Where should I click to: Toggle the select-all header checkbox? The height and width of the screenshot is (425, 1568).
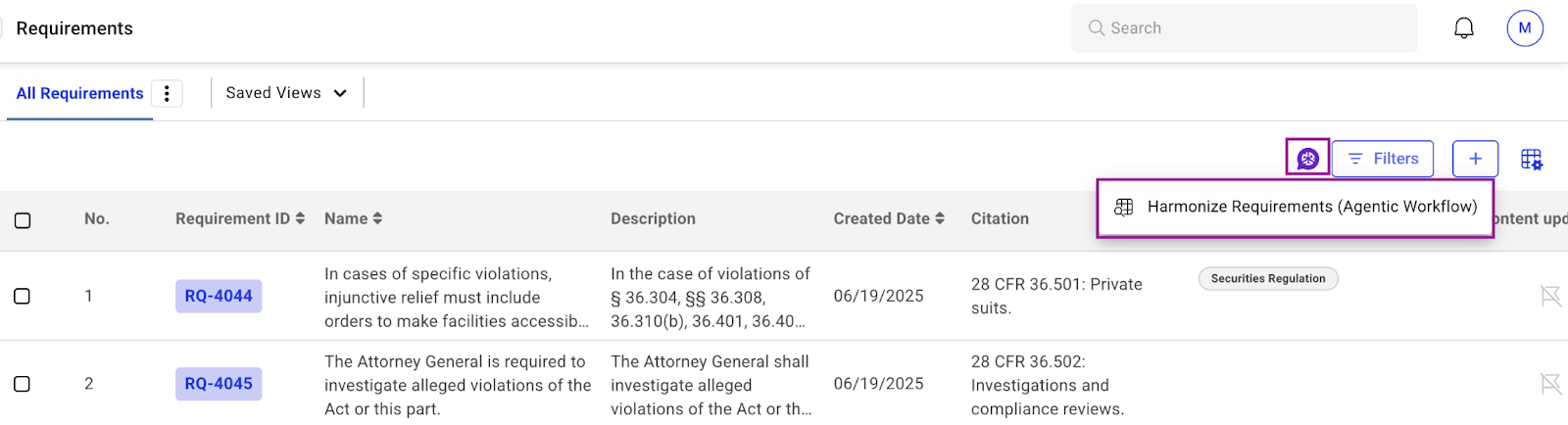(23, 220)
